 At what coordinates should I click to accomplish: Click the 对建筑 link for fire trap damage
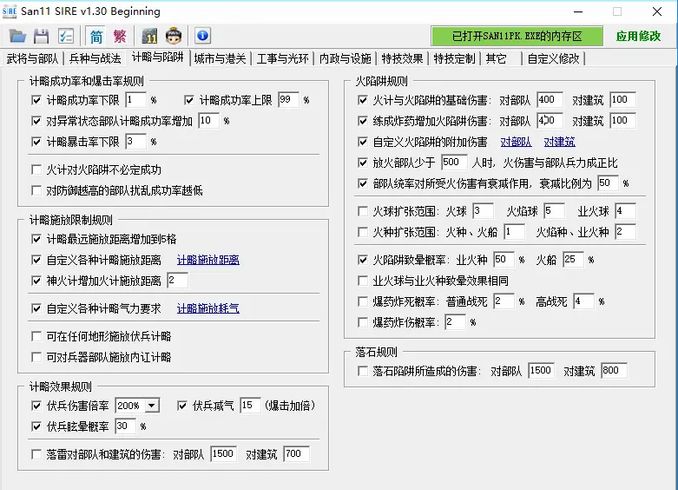point(559,142)
